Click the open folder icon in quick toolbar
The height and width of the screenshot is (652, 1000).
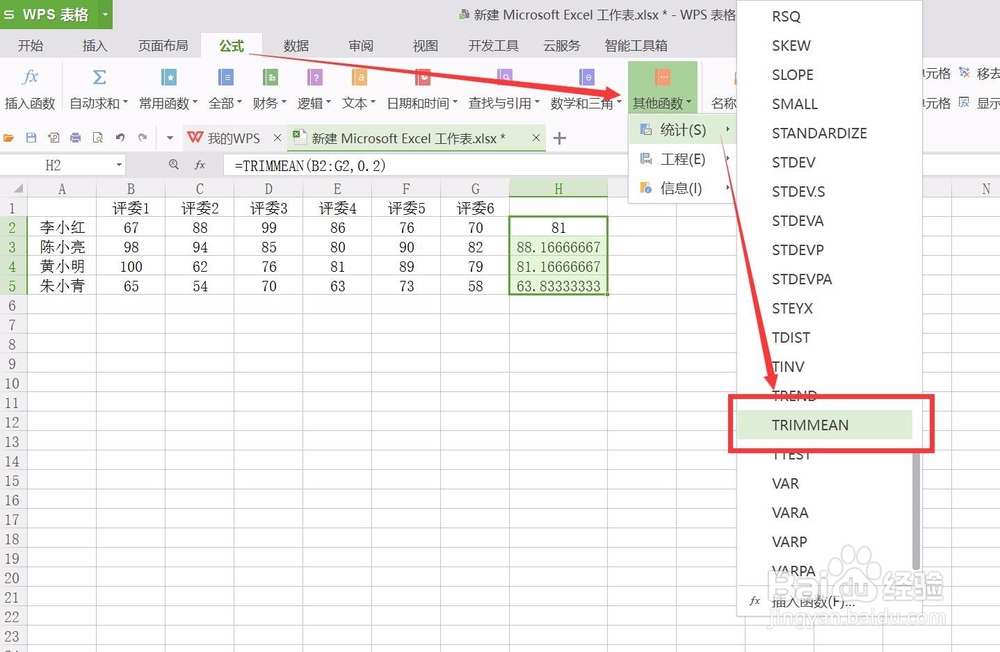(x=9, y=138)
